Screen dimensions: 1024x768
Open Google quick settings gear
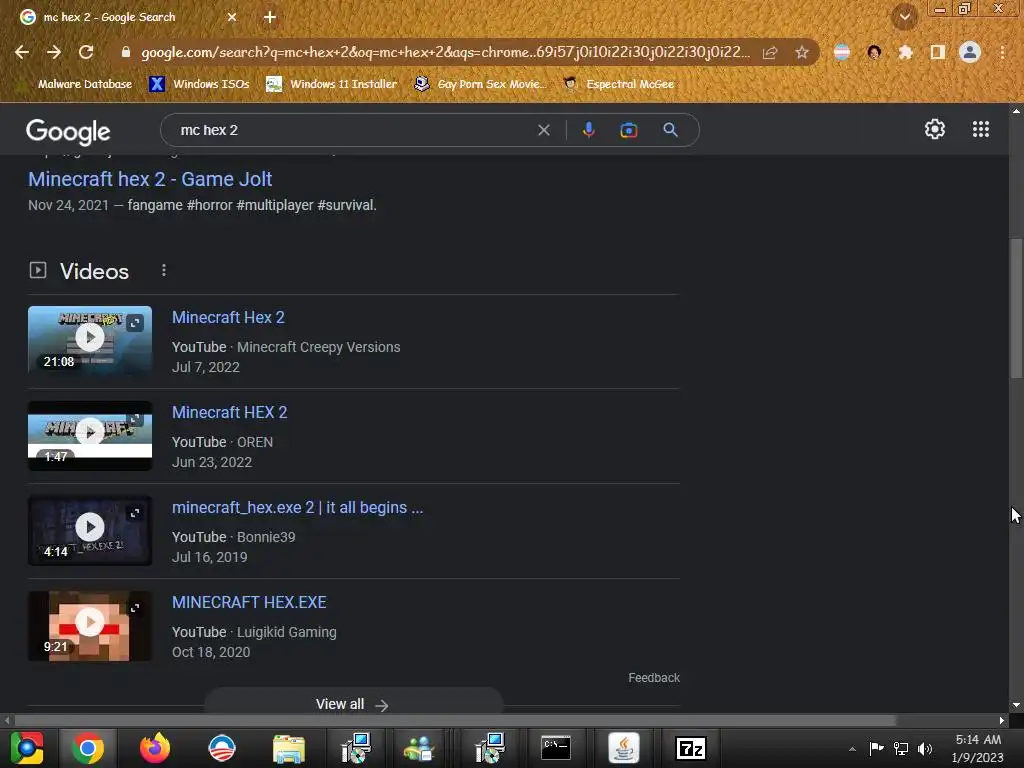(935, 129)
